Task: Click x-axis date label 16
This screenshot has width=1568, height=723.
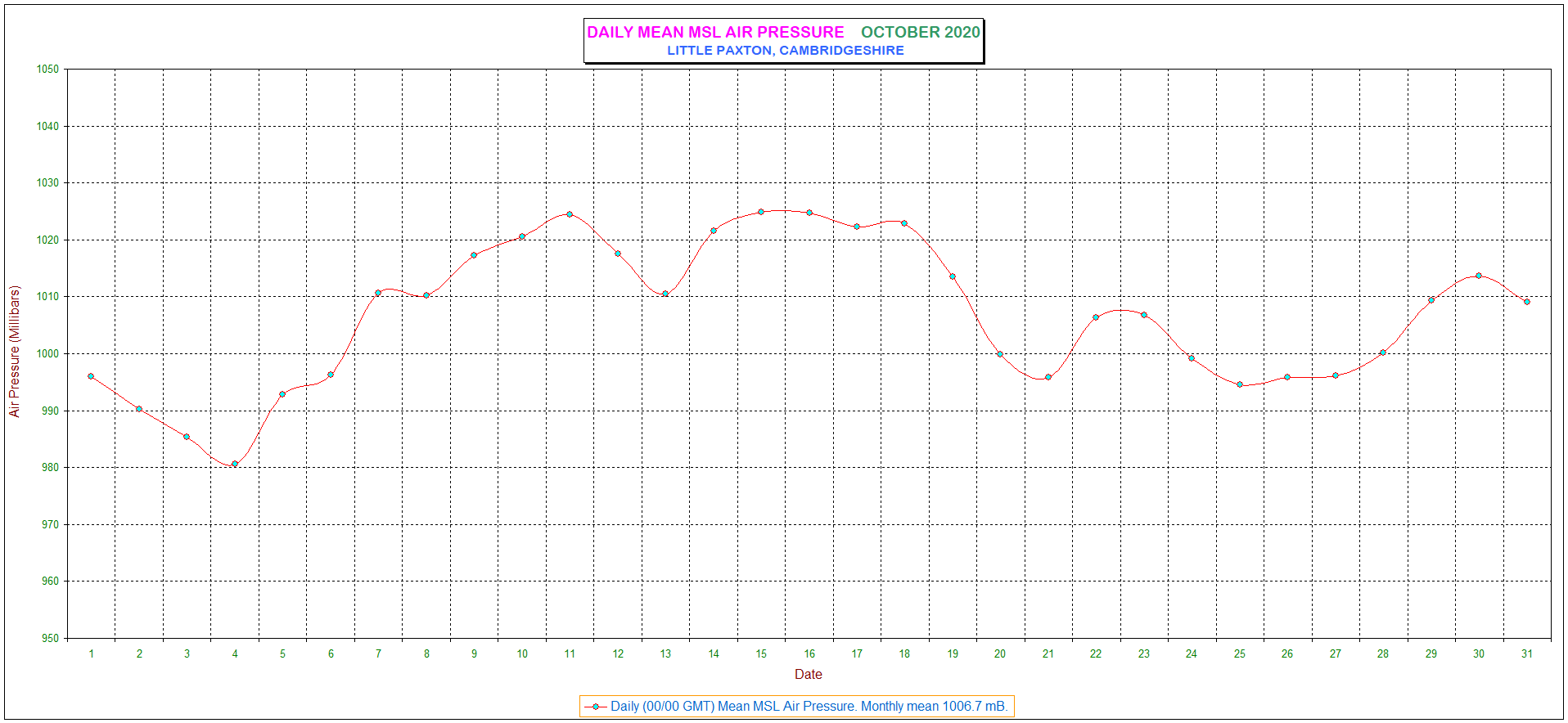Action: pos(809,653)
